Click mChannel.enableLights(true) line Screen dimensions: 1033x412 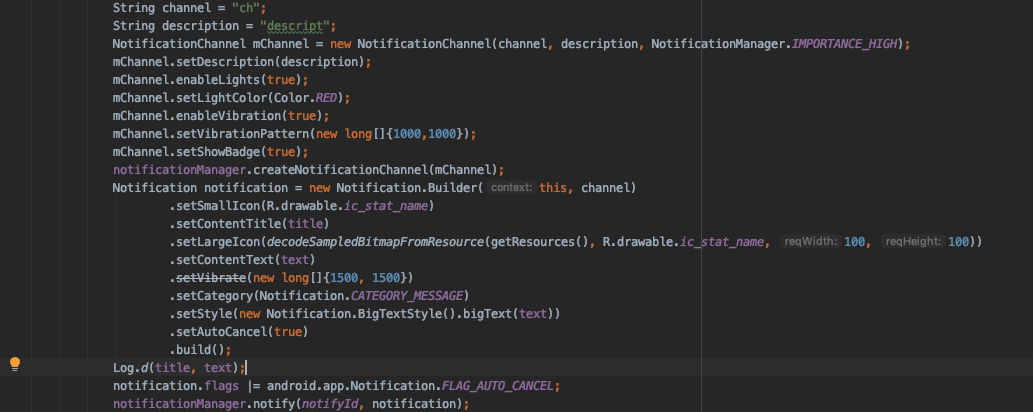210,80
